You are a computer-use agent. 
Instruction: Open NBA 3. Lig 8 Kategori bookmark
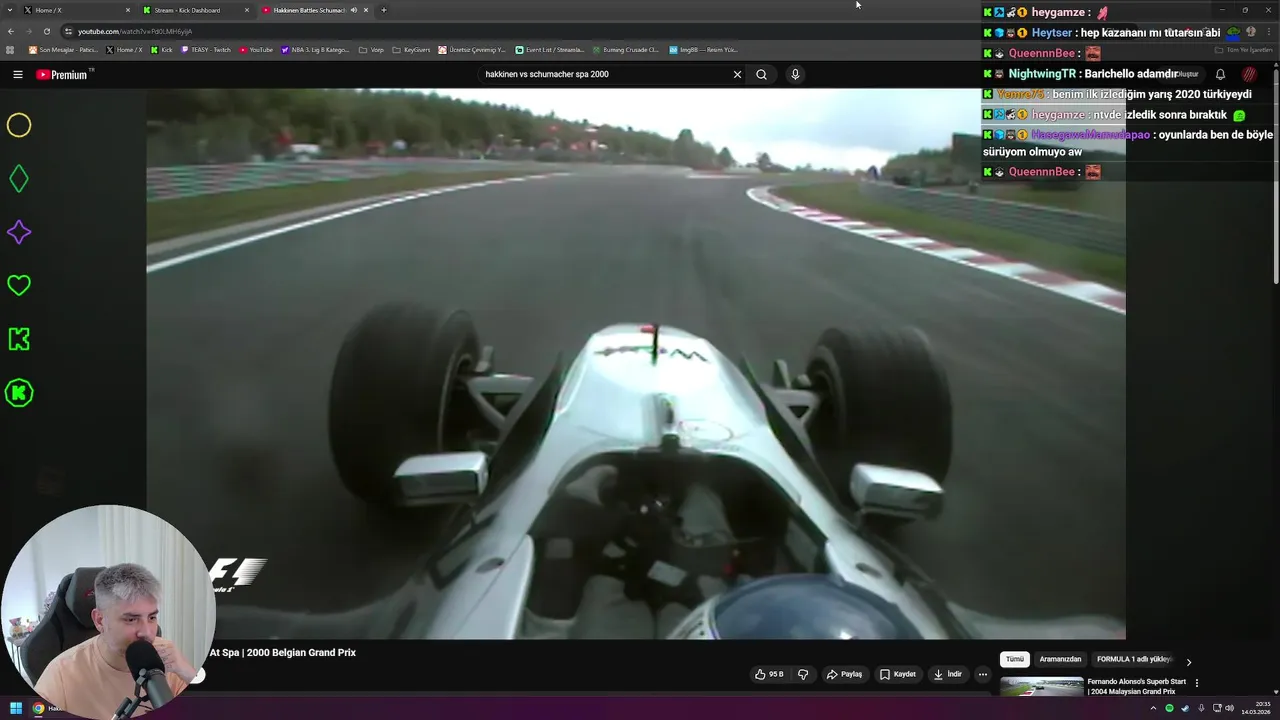315,49
